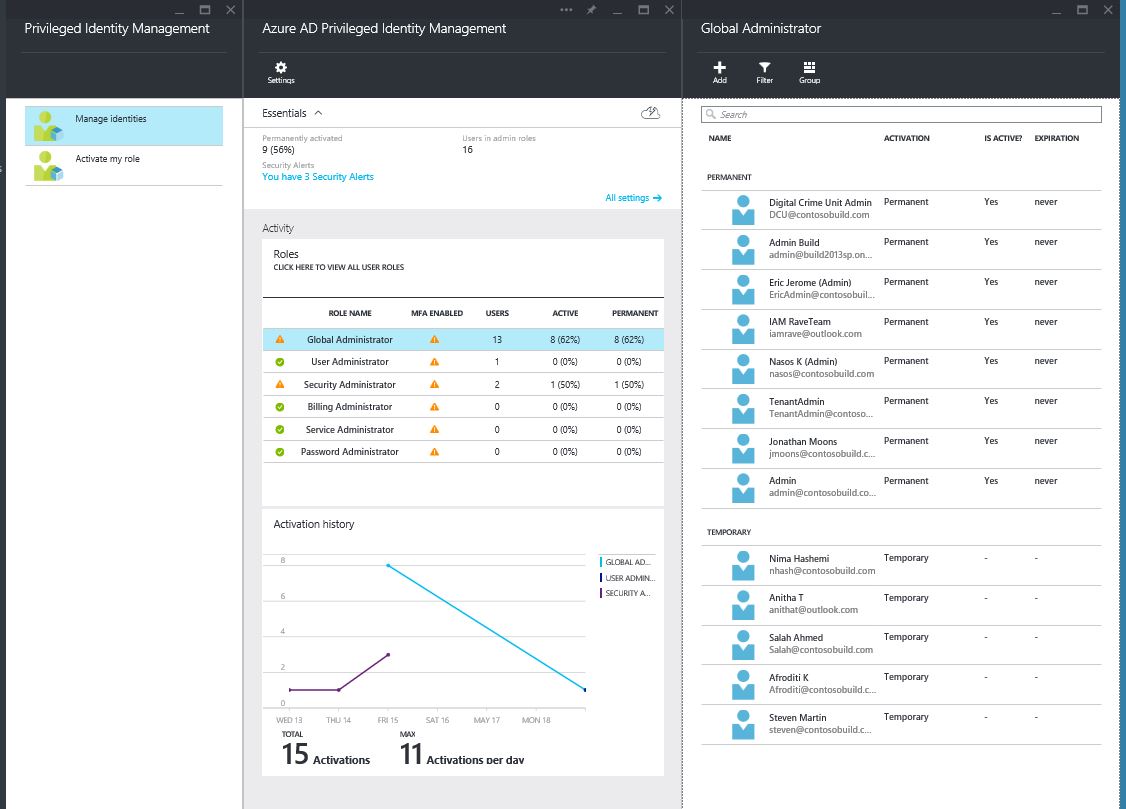1126x809 pixels.
Task: Click the Manage identities icon
Action: (x=48, y=126)
